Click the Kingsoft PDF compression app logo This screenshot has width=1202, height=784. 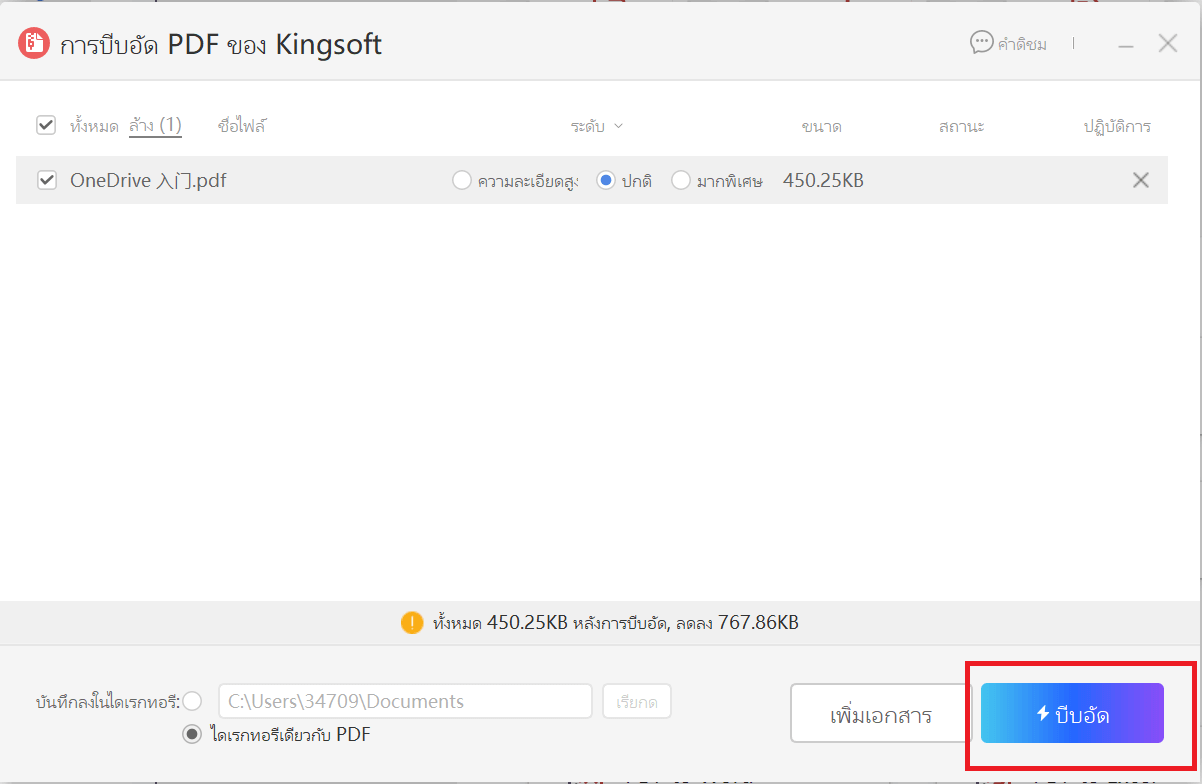click(34, 44)
